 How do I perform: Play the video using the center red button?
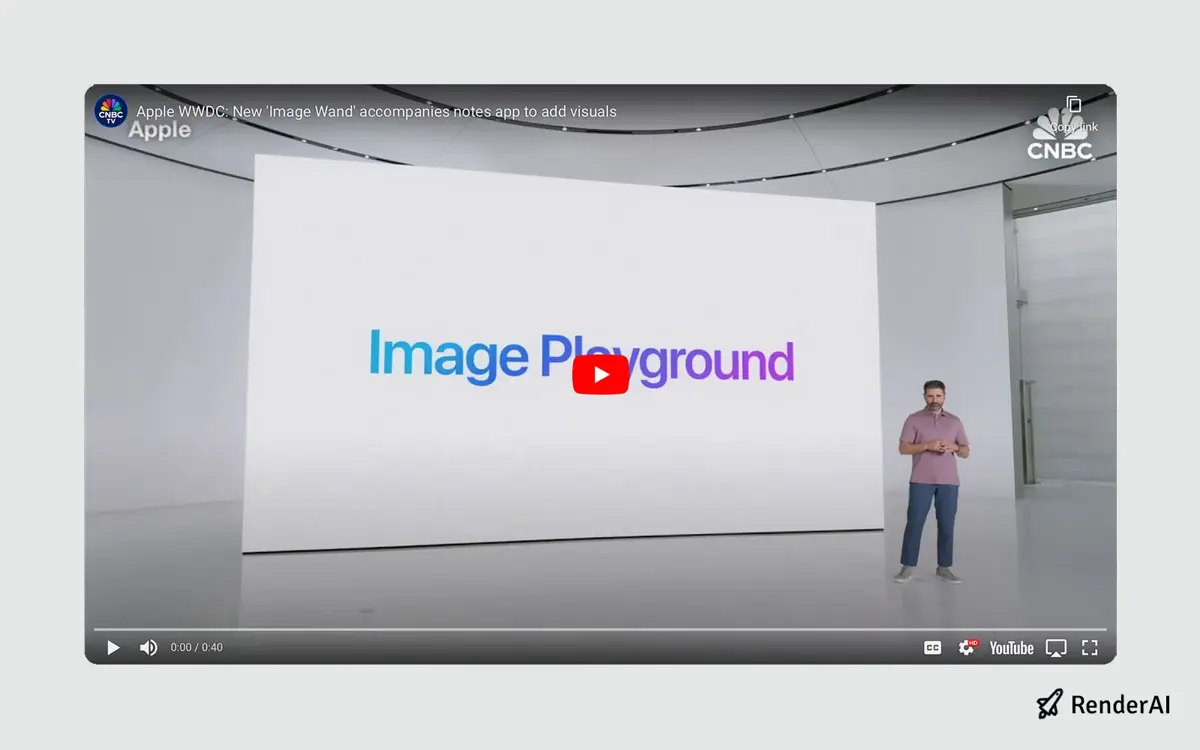[x=599, y=375]
